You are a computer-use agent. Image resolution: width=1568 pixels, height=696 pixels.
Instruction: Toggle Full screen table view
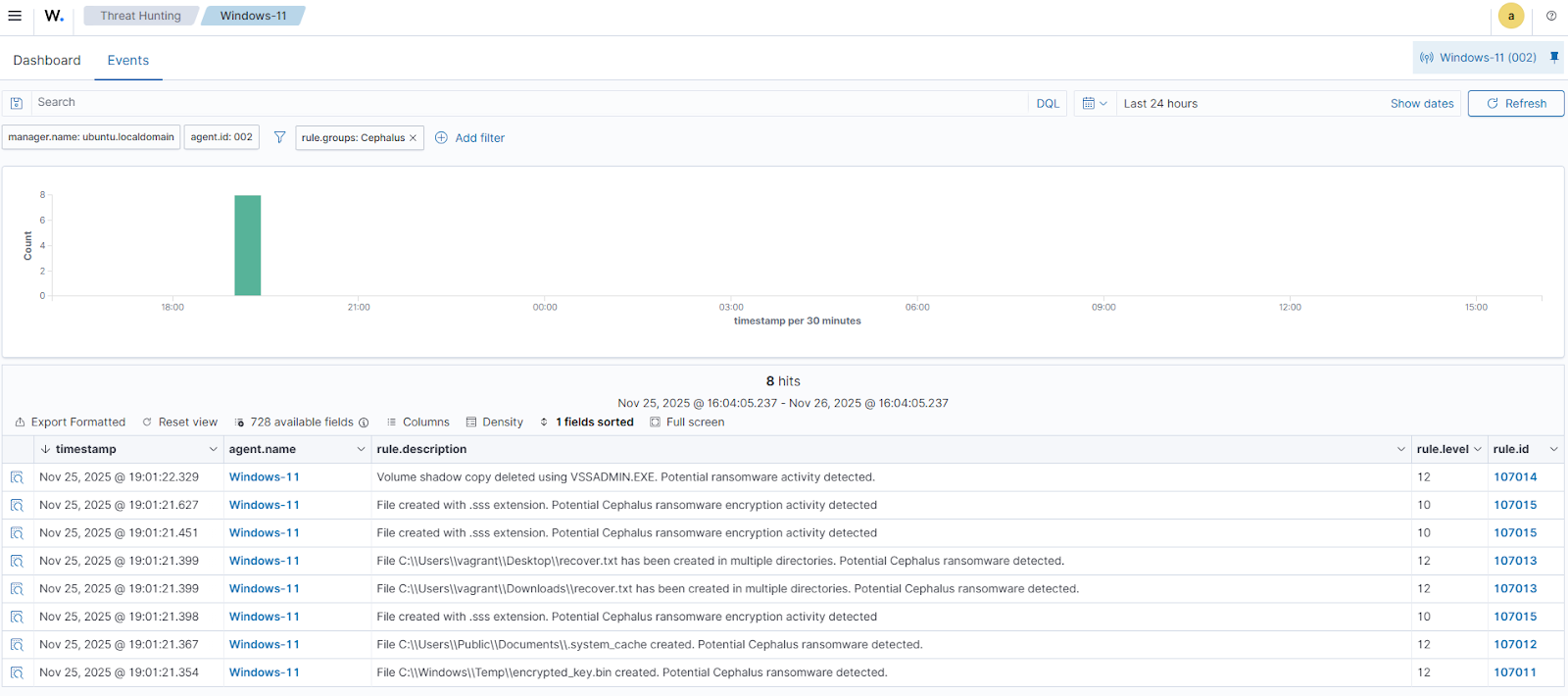(687, 423)
